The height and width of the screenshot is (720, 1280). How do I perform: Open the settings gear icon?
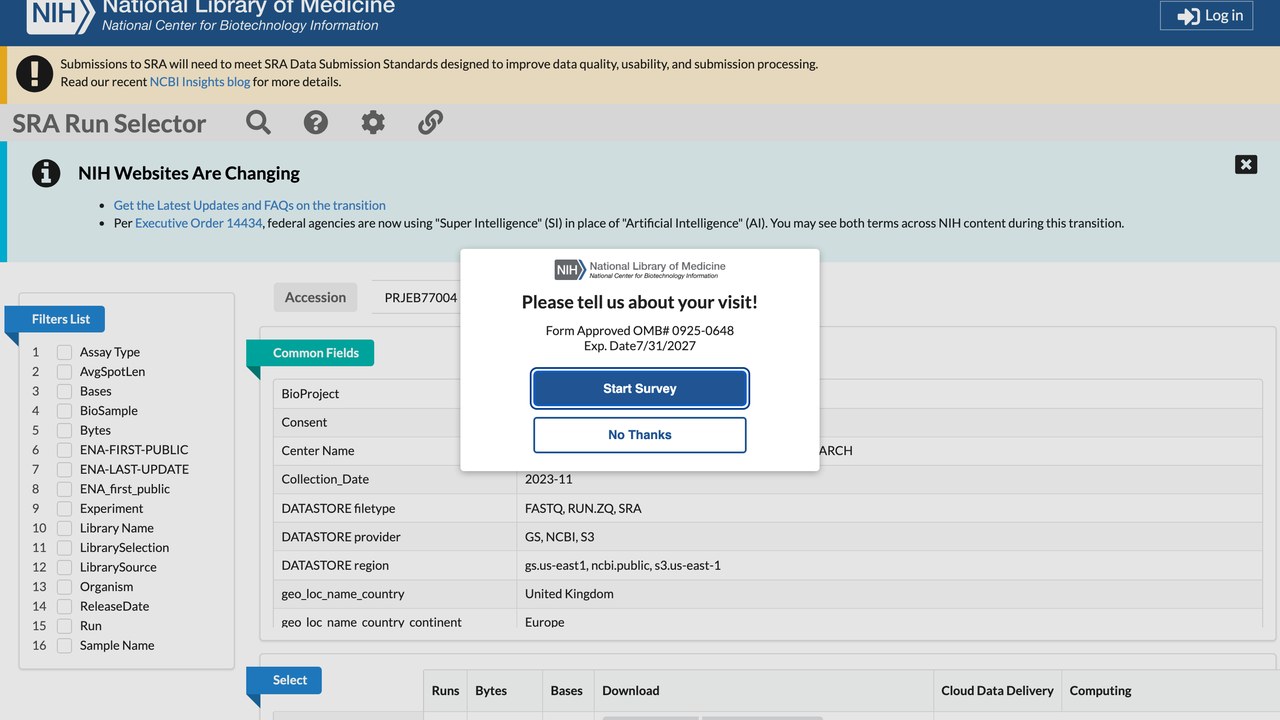point(373,122)
